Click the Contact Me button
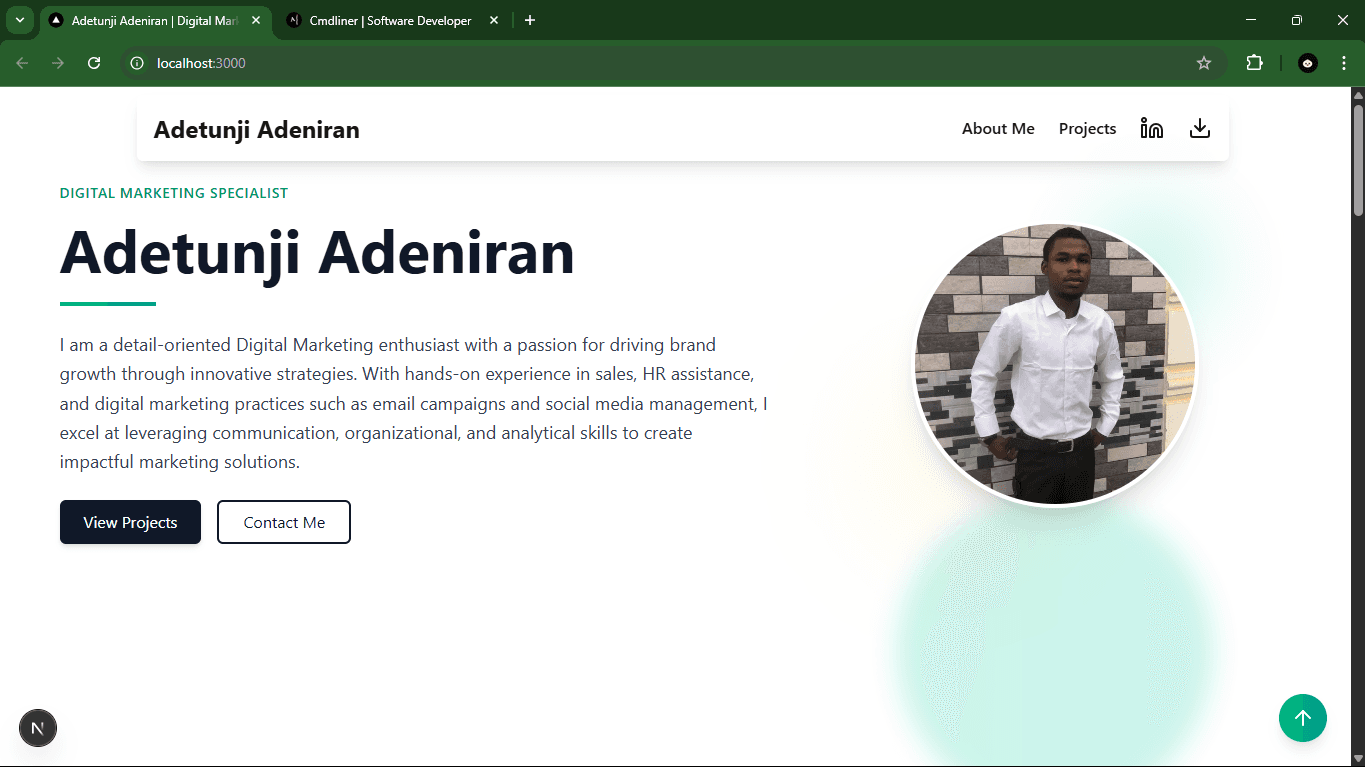The width and height of the screenshot is (1365, 767). [x=284, y=522]
